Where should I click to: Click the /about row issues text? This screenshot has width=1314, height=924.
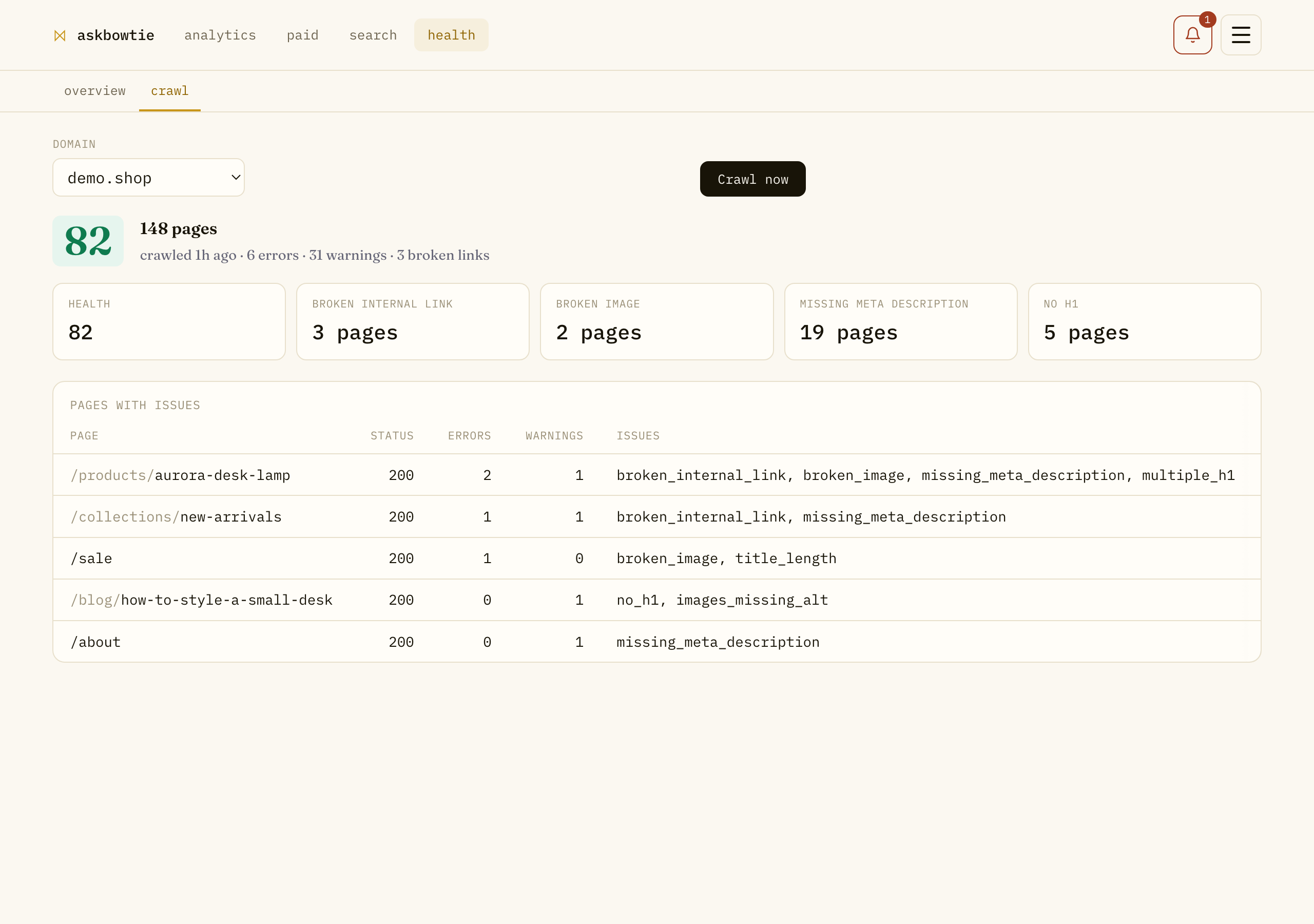718,642
